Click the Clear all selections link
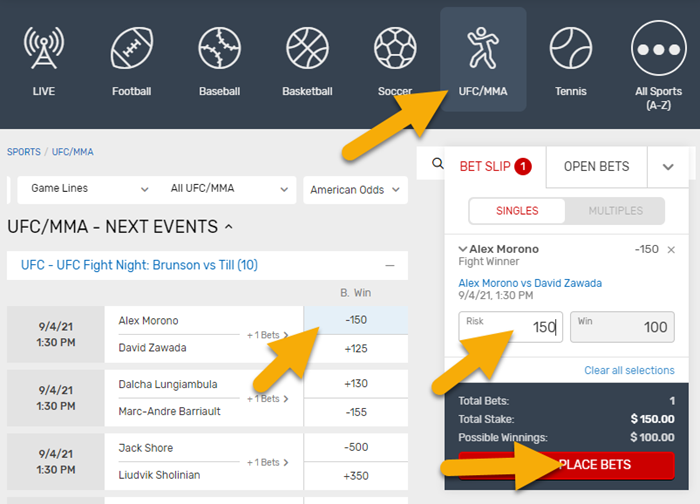700x504 pixels. (x=629, y=370)
